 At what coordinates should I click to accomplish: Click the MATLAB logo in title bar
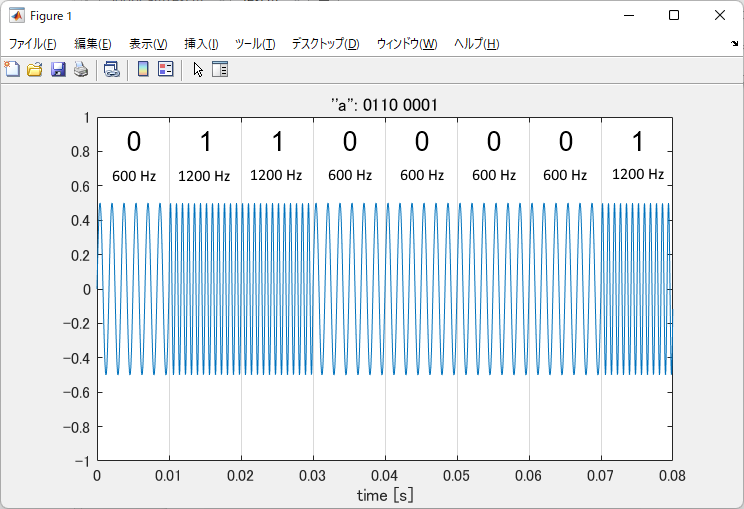[x=17, y=16]
